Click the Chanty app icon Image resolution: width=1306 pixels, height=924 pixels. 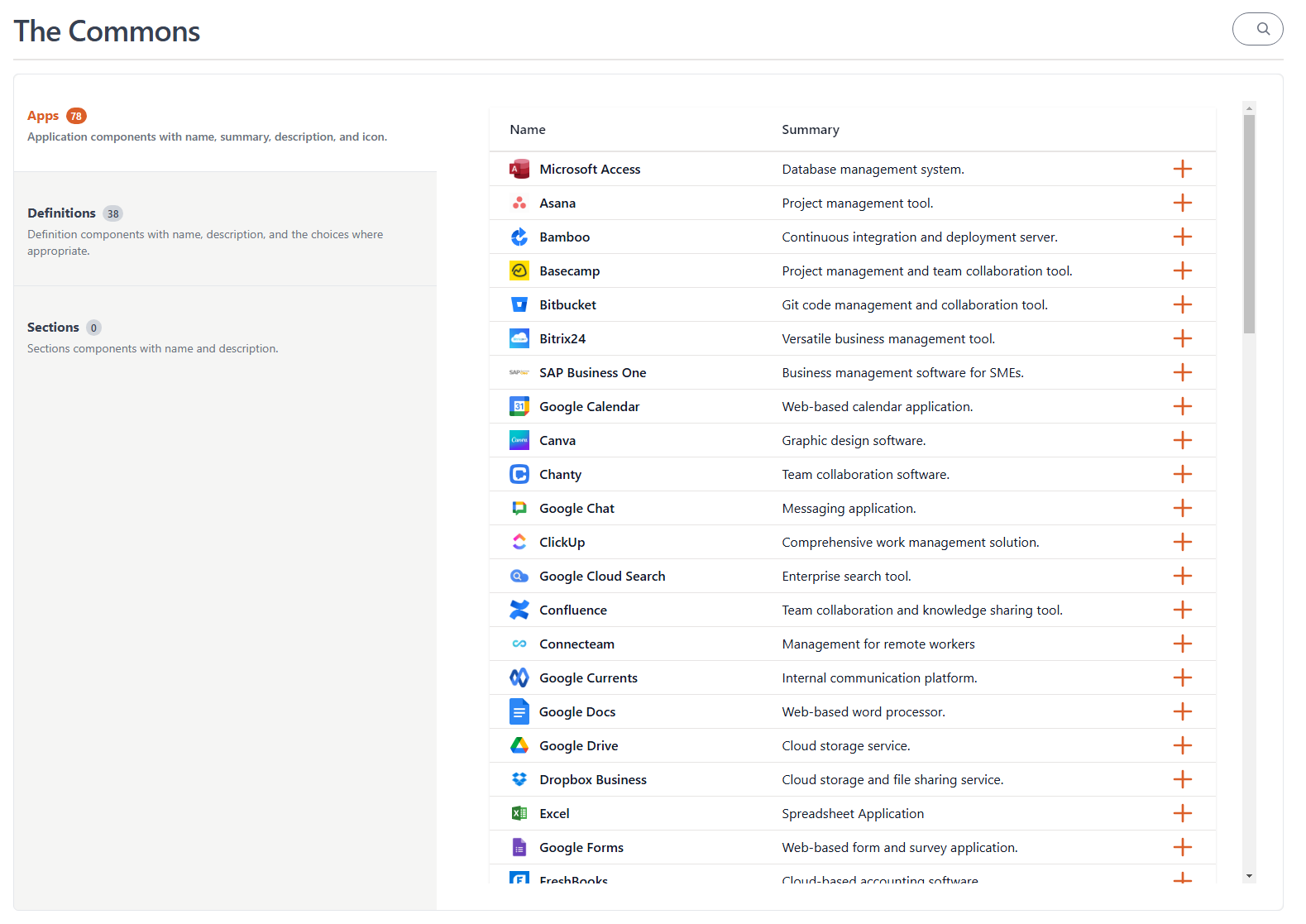[519, 474]
